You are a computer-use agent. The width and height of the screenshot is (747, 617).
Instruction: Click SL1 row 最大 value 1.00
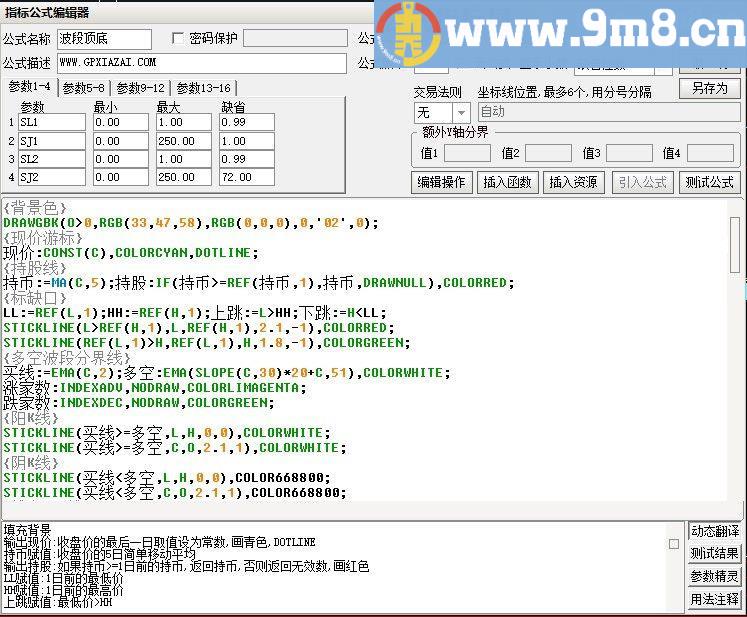pos(183,122)
